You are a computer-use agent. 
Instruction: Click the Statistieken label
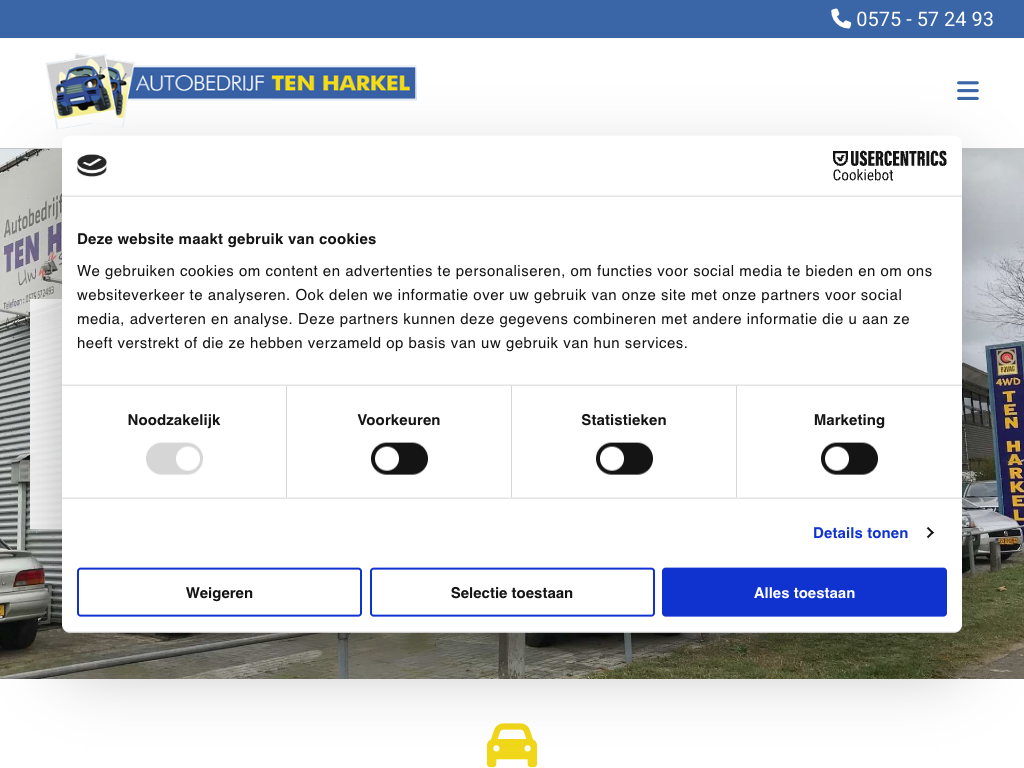(x=624, y=420)
